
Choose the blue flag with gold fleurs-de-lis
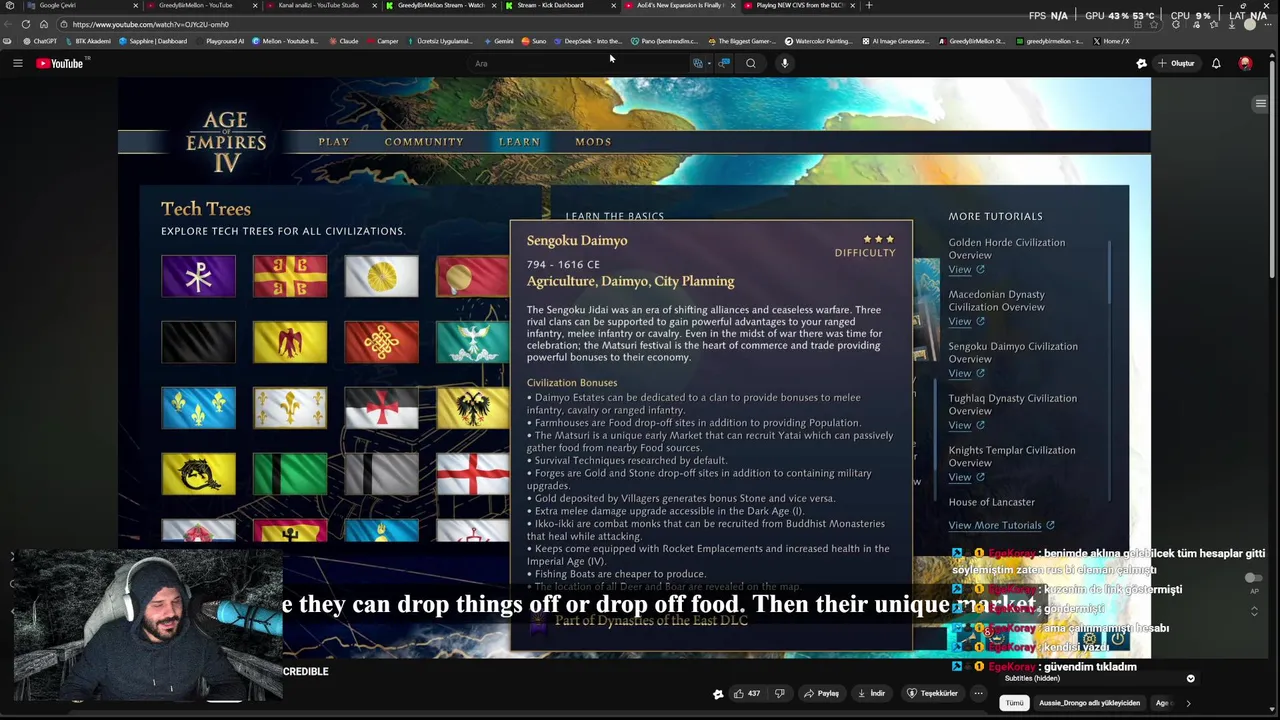pyautogui.click(x=198, y=408)
